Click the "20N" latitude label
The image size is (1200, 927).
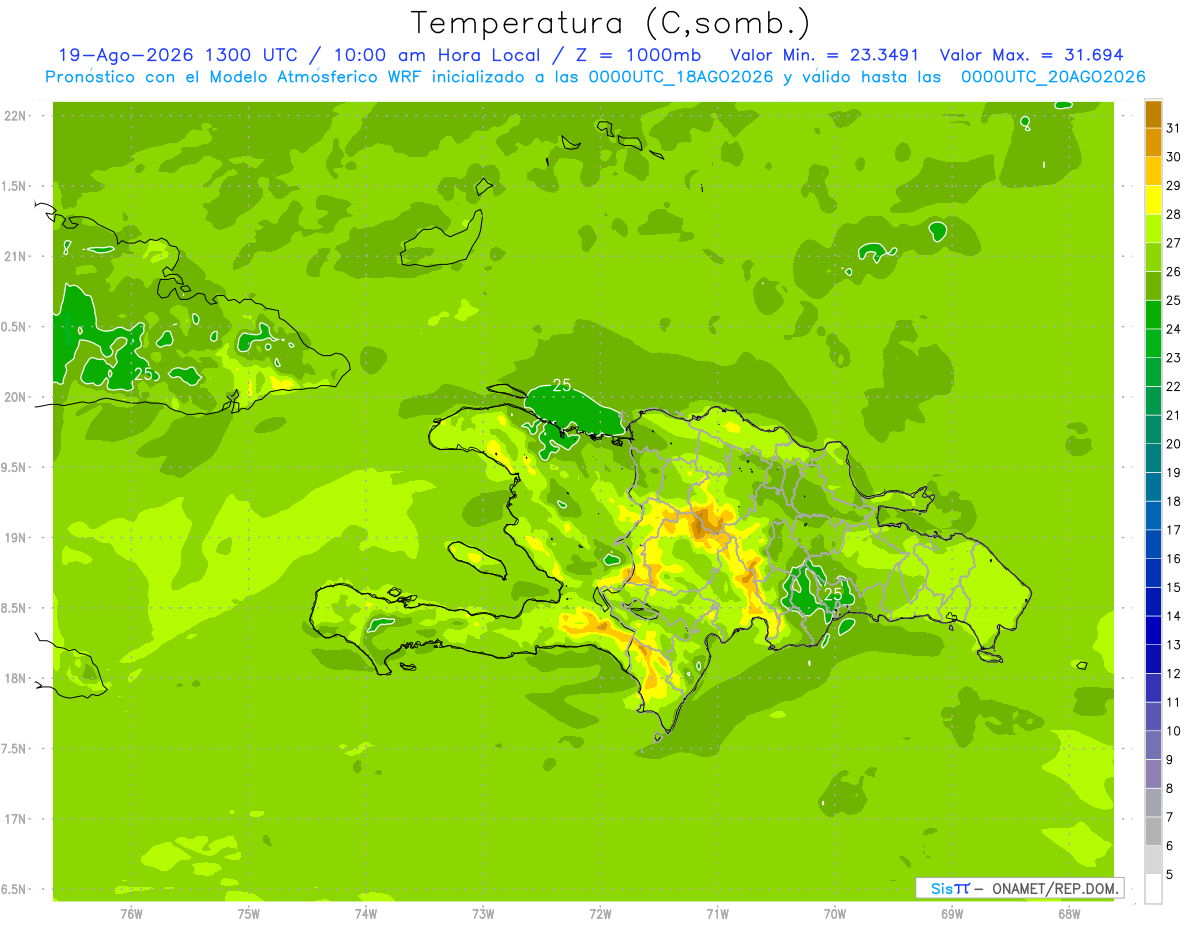[17, 397]
